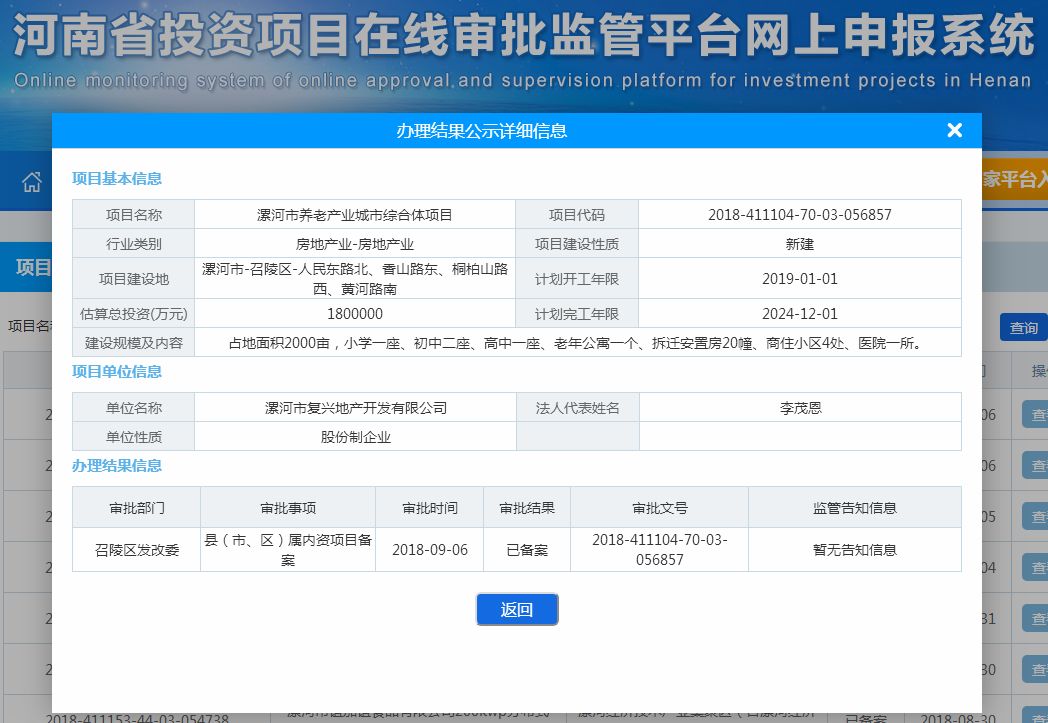The height and width of the screenshot is (723, 1048).
Task: Click the 单位名称 label cell
Action: click(x=134, y=408)
